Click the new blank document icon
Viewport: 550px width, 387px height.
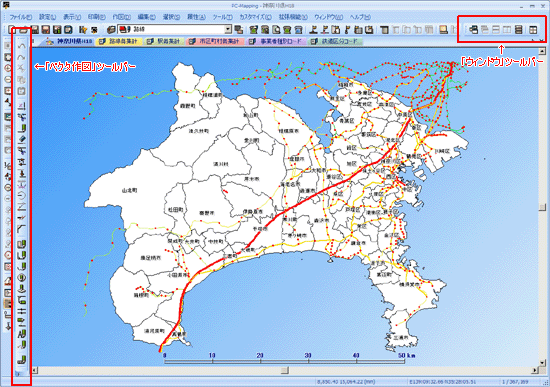pyautogui.click(x=12, y=29)
